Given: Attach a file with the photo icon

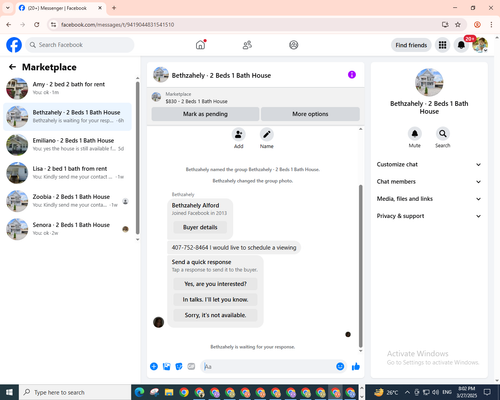Looking at the screenshot, I should (167, 367).
